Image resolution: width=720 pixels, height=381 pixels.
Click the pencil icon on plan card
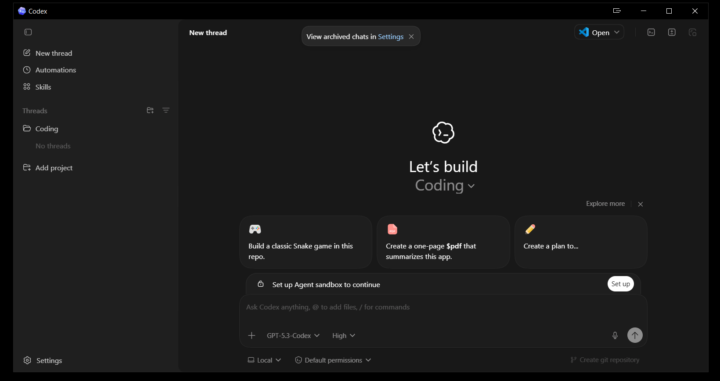point(530,229)
